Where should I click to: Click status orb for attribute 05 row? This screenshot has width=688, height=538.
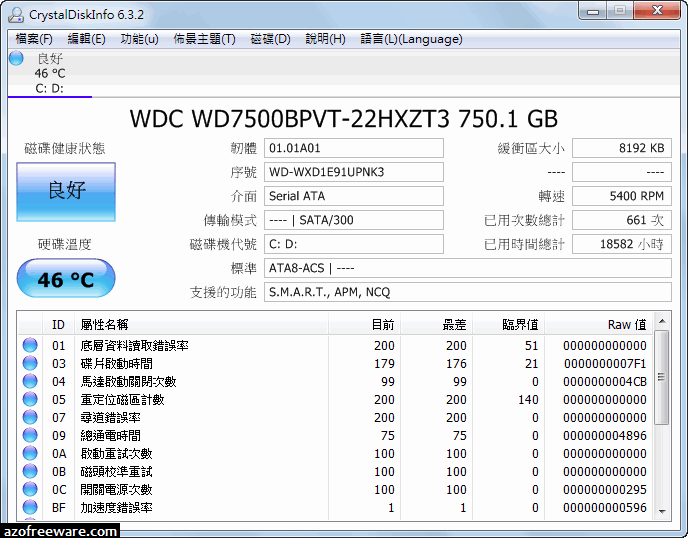tap(30, 399)
